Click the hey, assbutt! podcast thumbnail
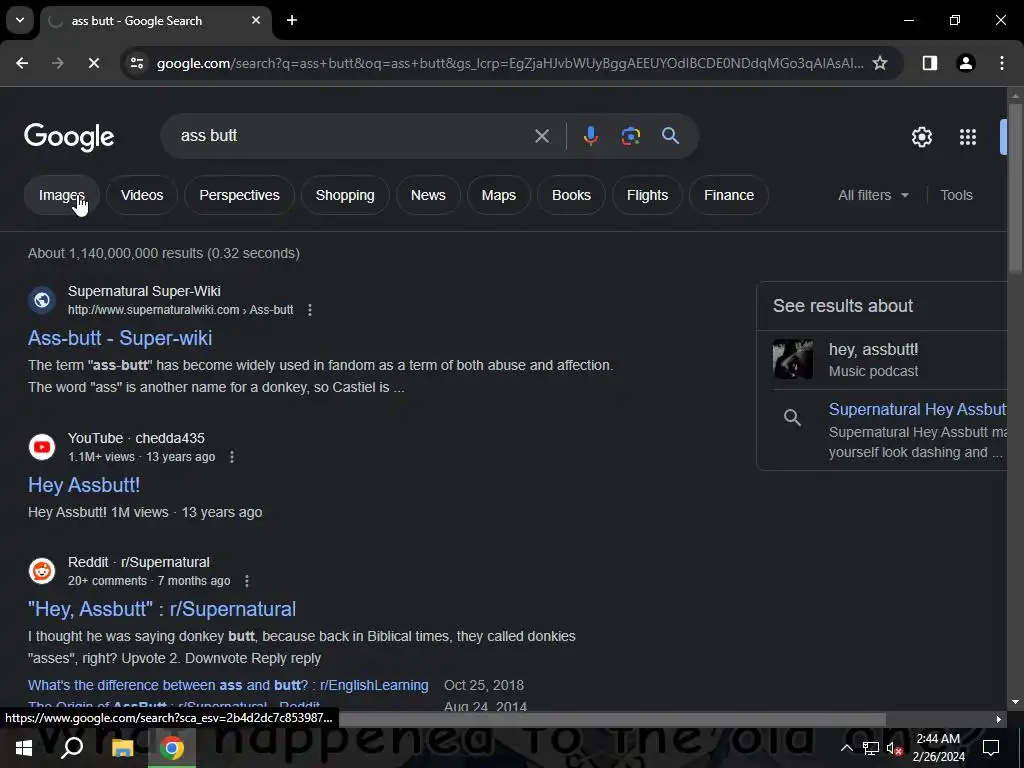The width and height of the screenshot is (1024, 768). [793, 359]
